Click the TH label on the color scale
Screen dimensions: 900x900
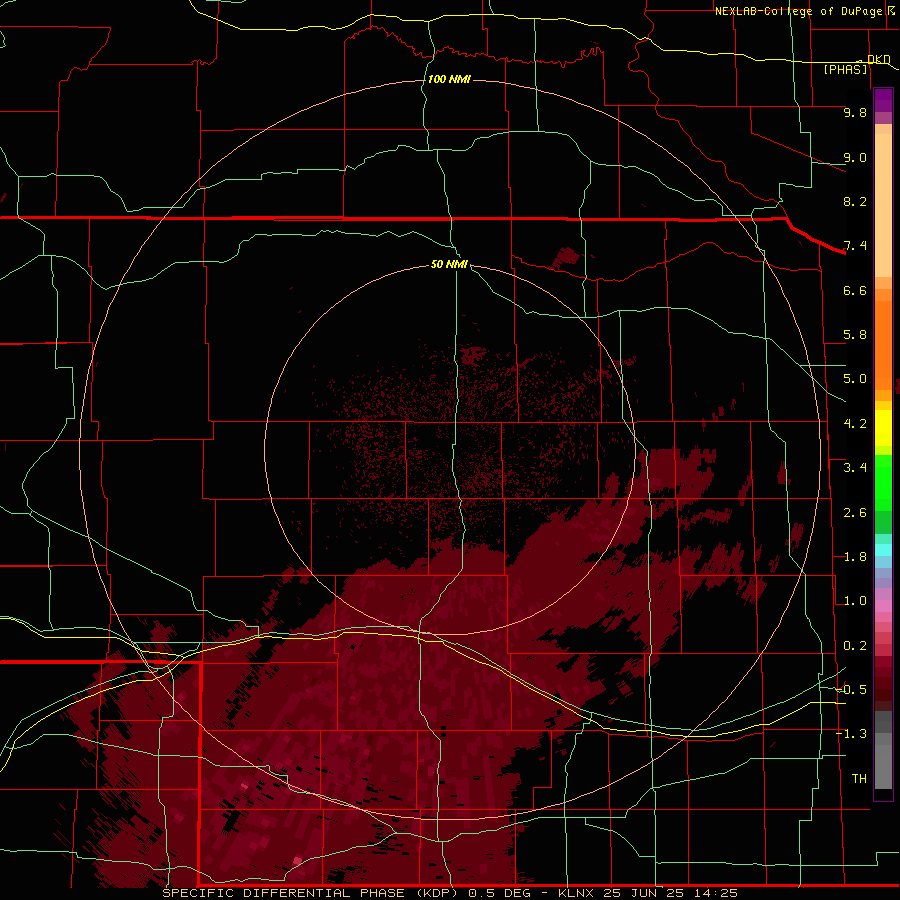coord(859,779)
